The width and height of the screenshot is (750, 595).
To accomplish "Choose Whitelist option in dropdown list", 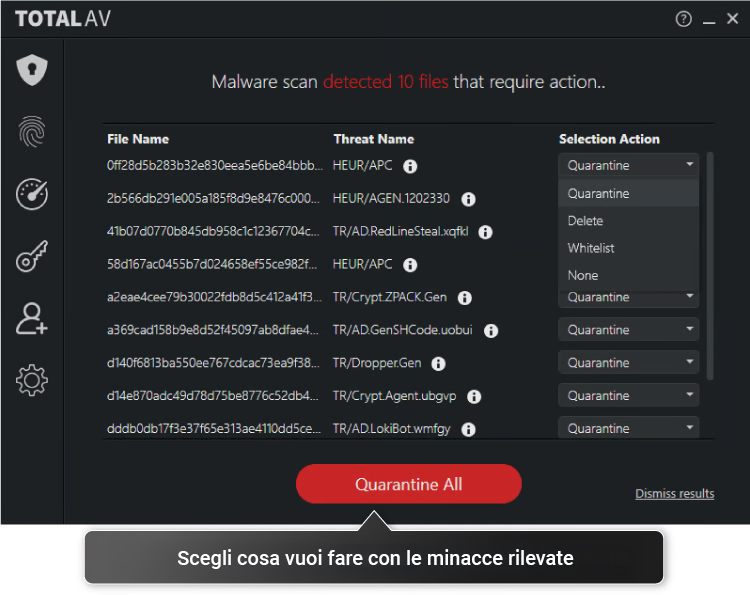I will tap(628, 248).
